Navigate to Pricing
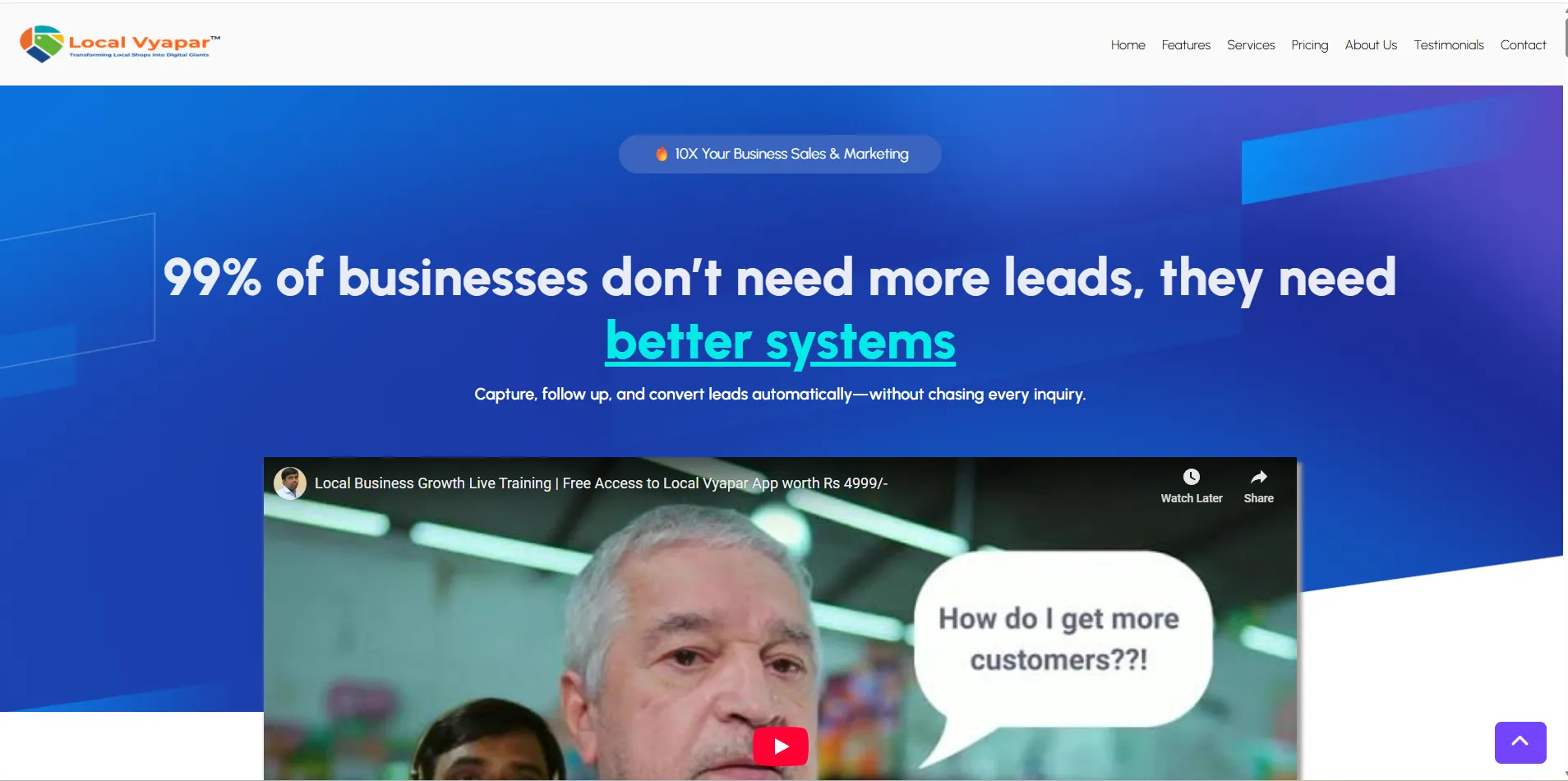The height and width of the screenshot is (781, 1568). coord(1309,45)
